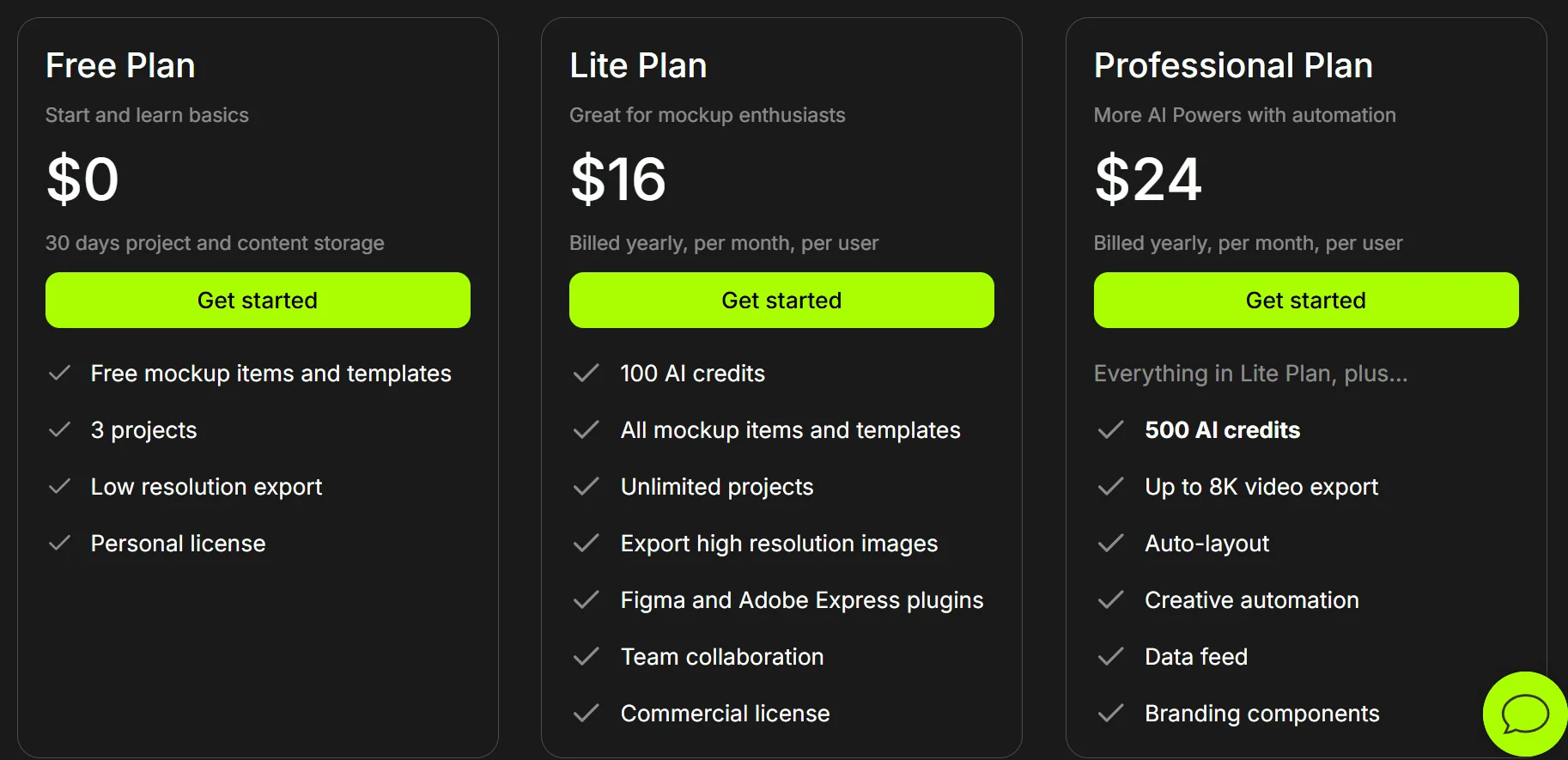The height and width of the screenshot is (760, 1568).
Task: Click the checkmark next to Branding components
Action: (1110, 713)
